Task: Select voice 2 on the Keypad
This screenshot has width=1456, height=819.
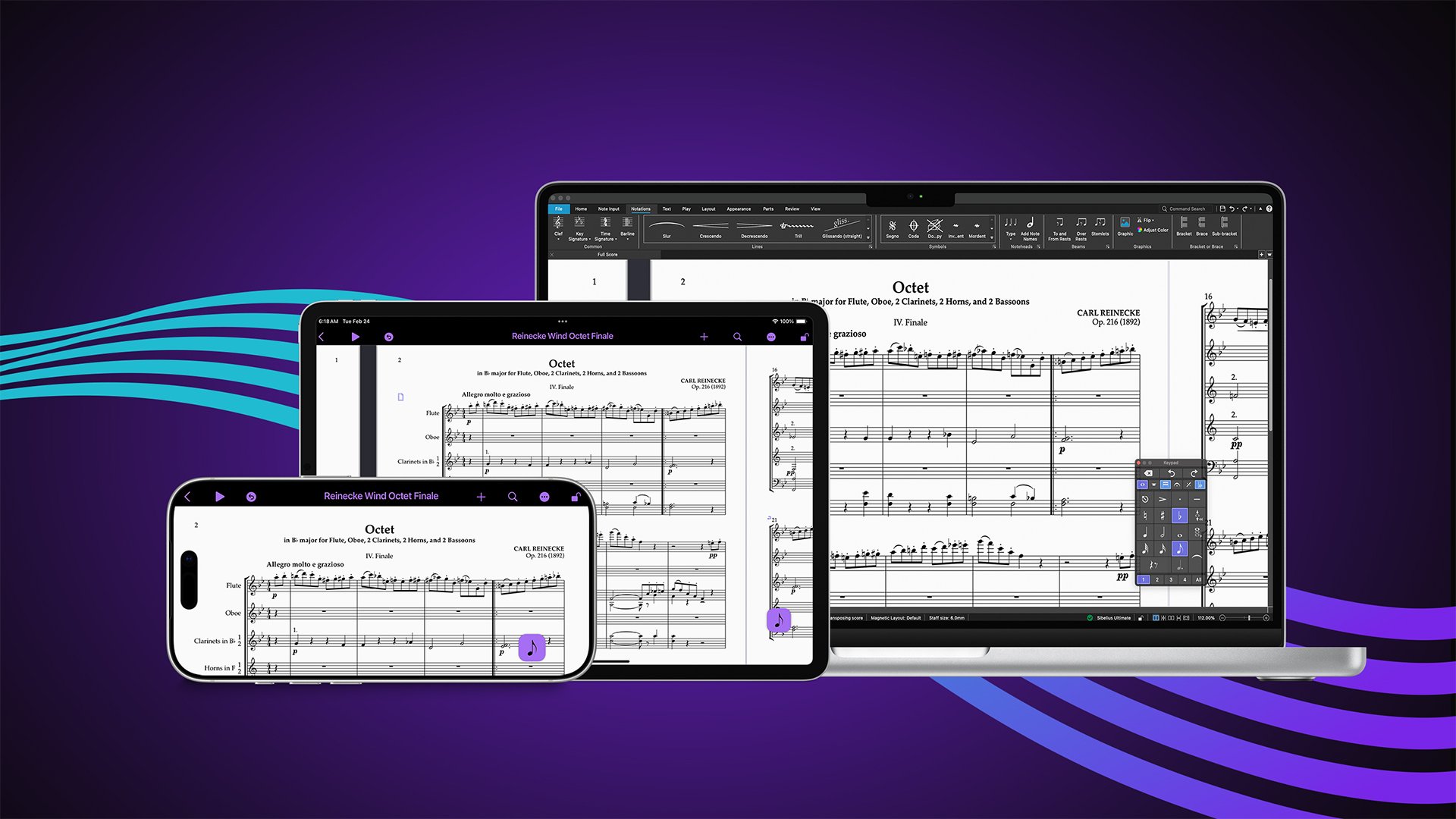Action: [x=1157, y=579]
